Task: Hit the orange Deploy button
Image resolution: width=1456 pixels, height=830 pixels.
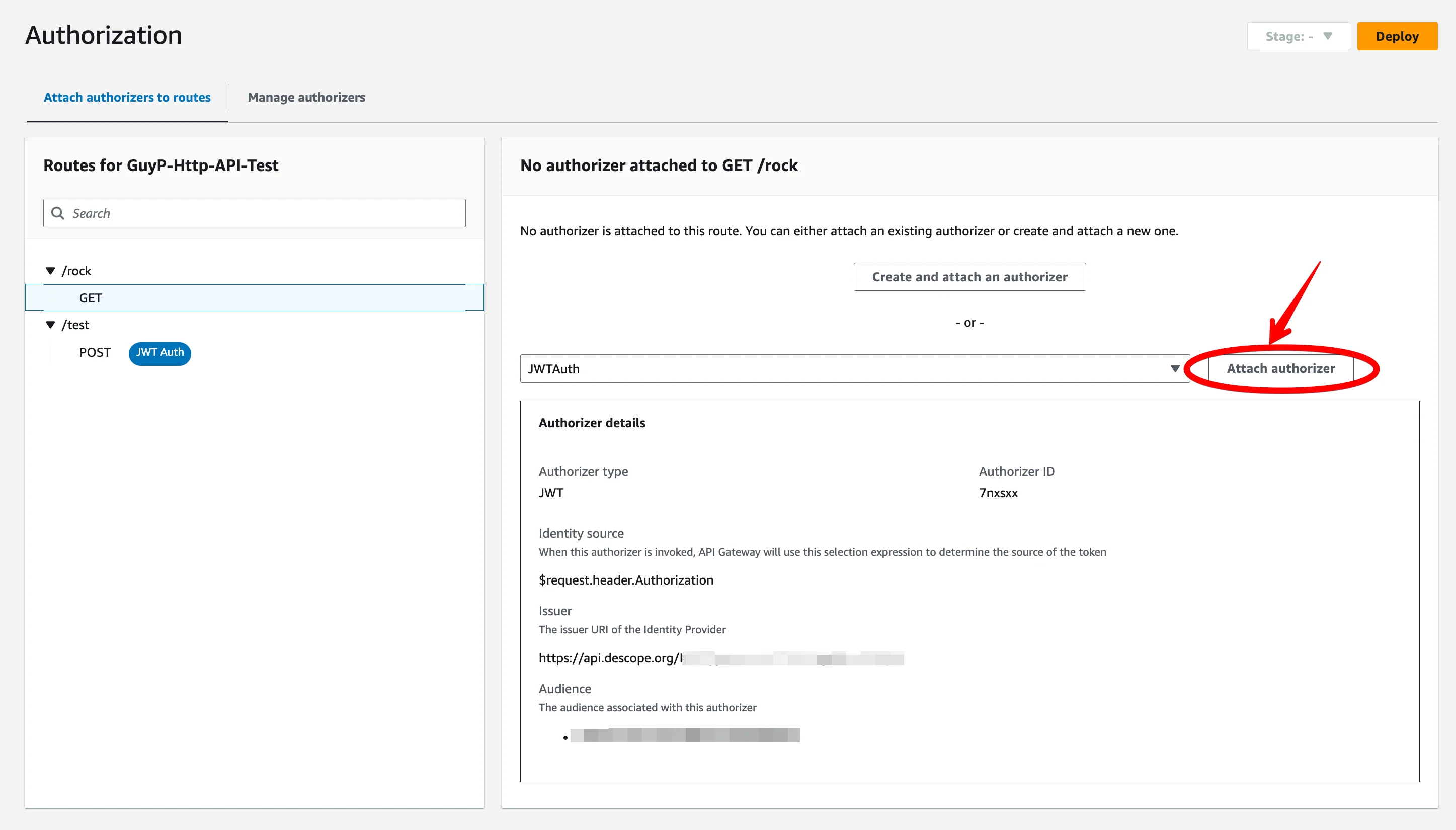Action: click(1397, 37)
